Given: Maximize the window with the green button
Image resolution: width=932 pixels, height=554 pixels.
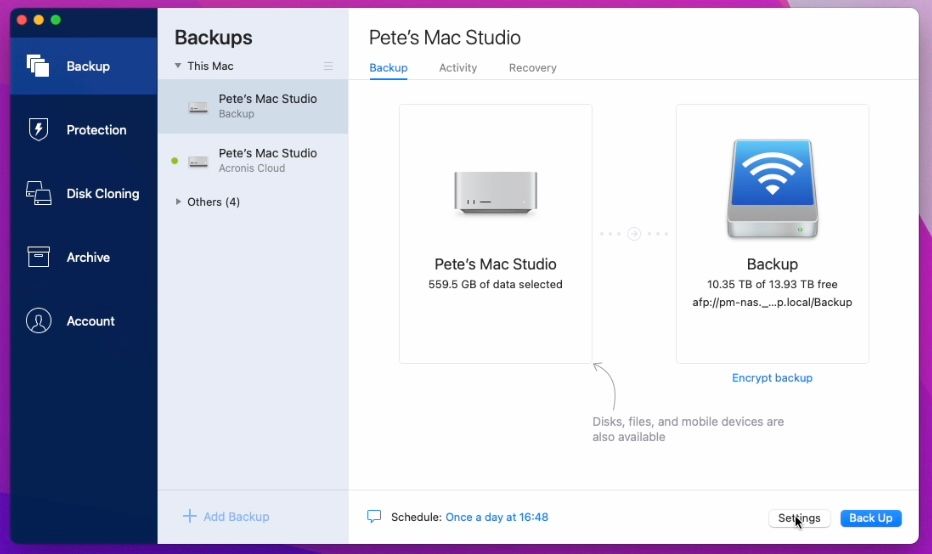Looking at the screenshot, I should (56, 20).
